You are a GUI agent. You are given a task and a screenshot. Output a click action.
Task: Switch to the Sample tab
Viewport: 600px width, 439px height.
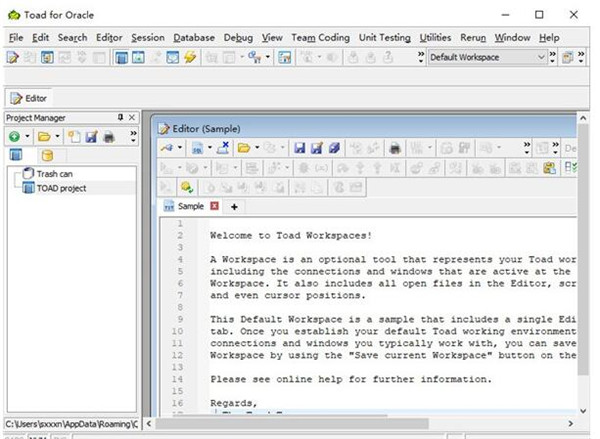[x=190, y=206]
